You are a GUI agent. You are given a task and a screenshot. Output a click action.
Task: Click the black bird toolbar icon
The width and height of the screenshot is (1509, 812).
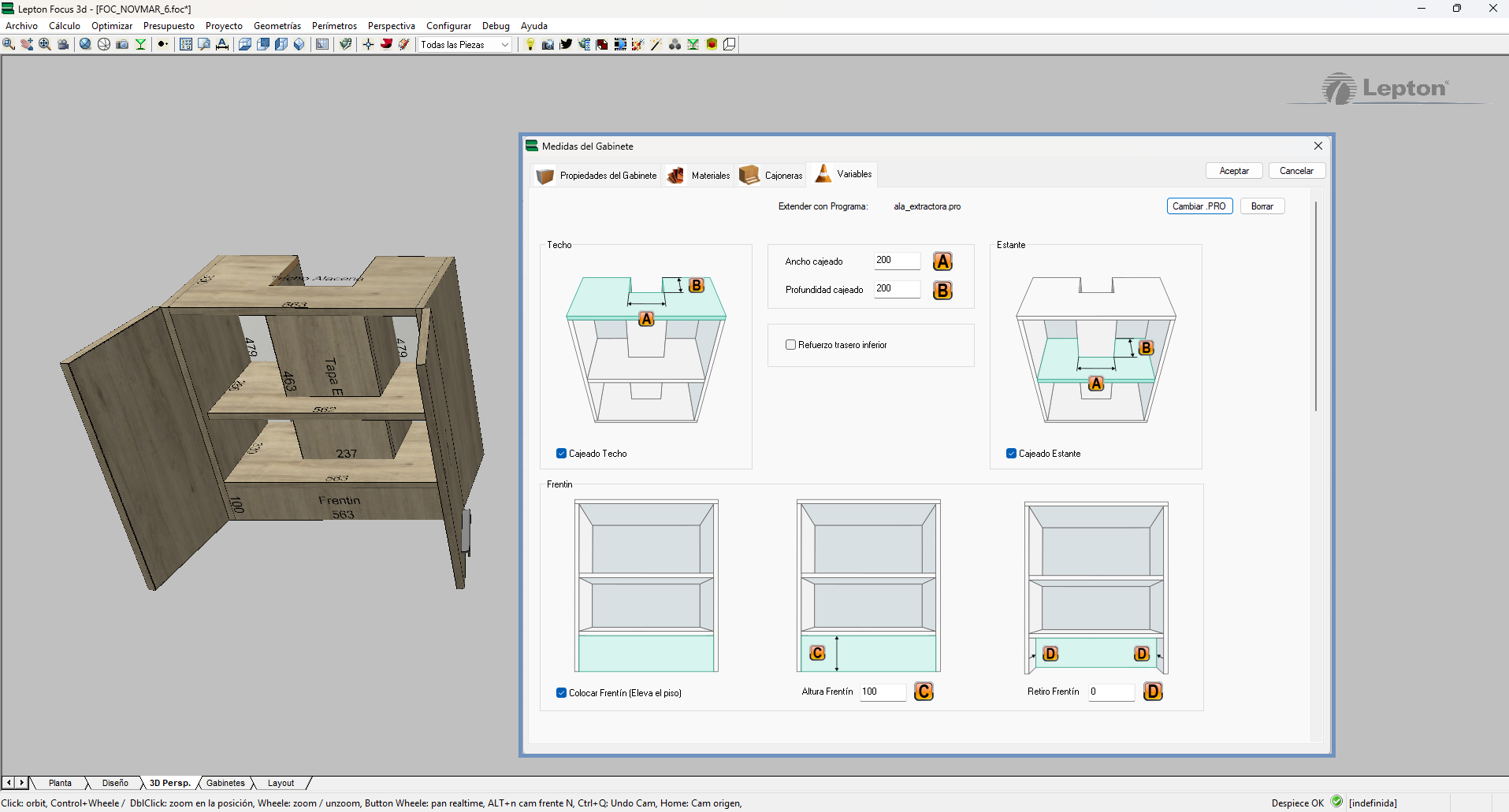[566, 44]
